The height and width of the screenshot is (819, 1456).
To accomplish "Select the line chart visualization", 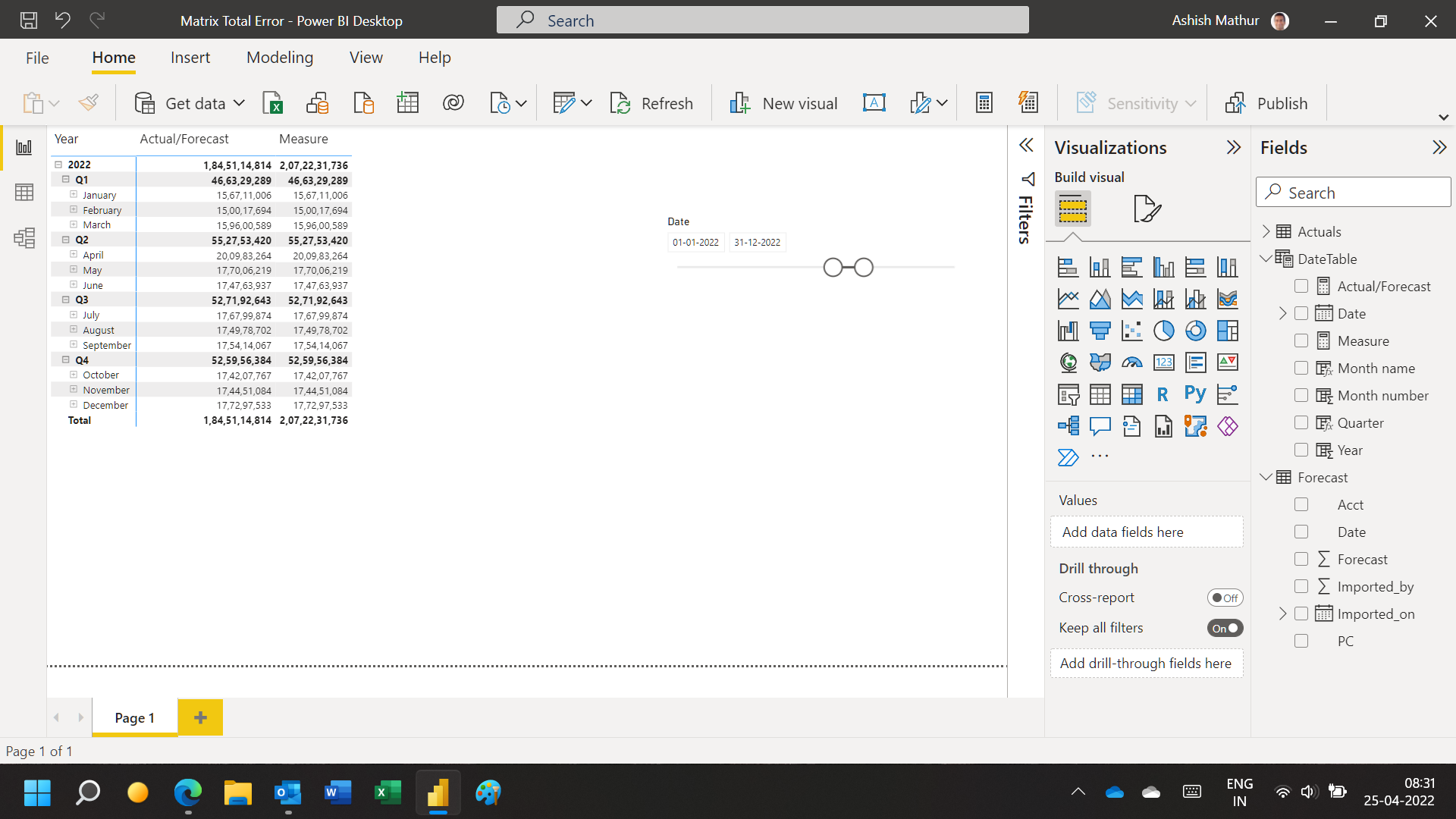I will 1068,299.
